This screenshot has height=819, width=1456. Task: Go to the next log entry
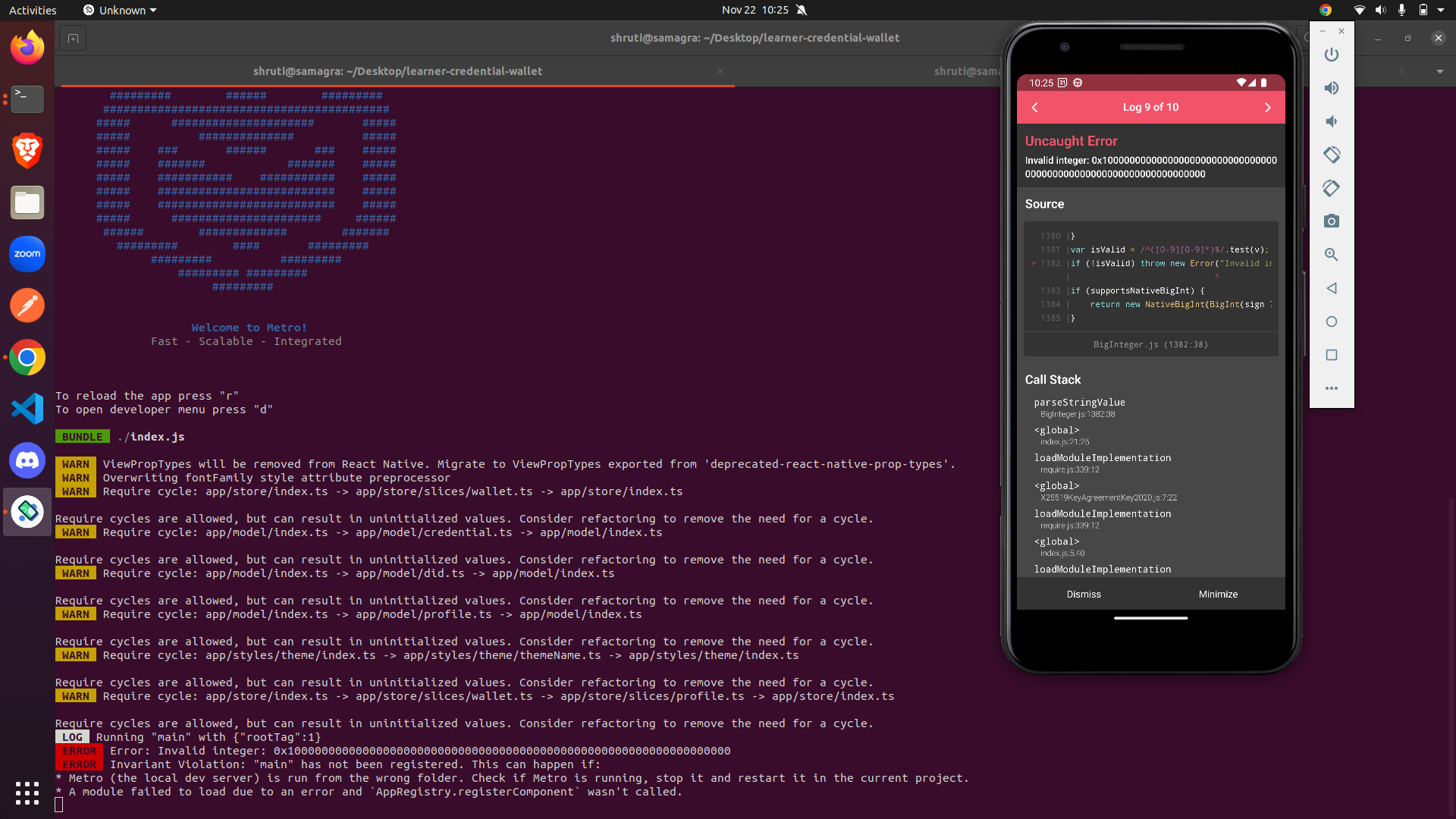coord(1267,107)
